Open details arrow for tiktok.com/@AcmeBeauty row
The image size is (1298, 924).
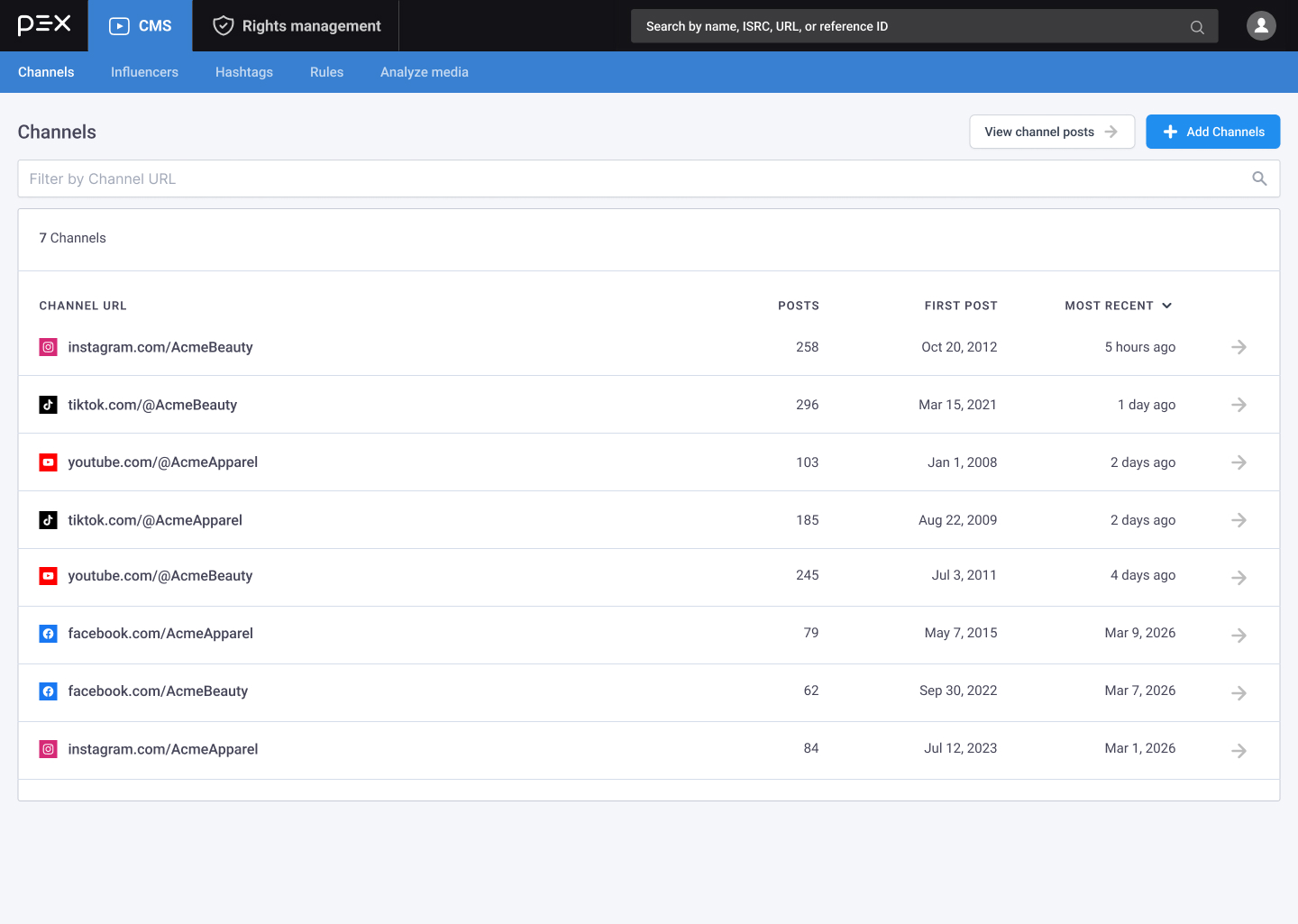tap(1239, 404)
